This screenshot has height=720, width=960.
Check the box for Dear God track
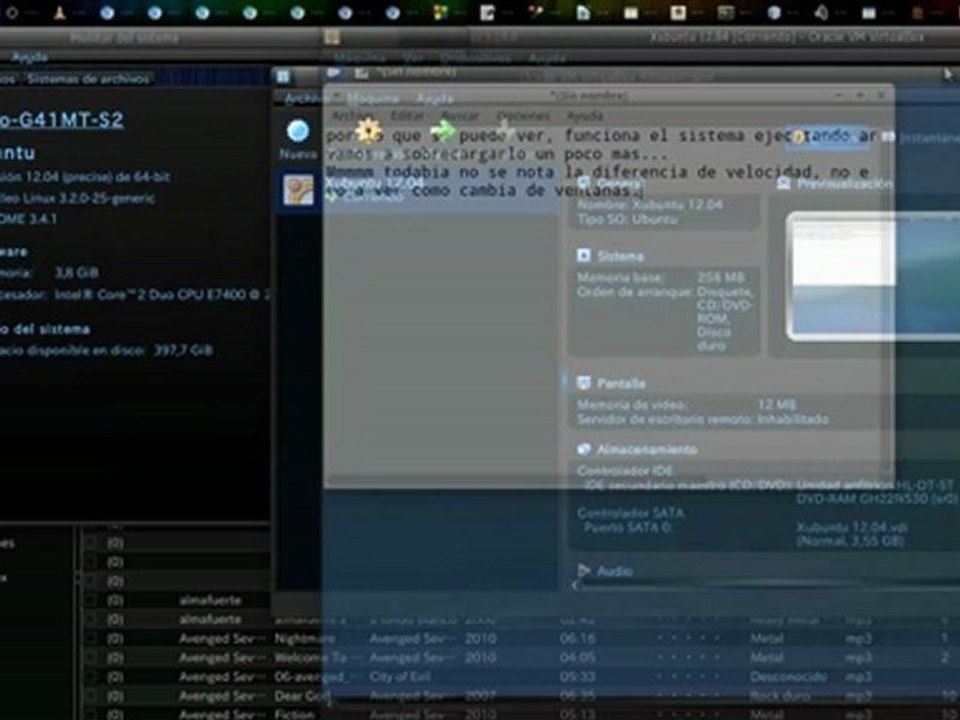91,696
